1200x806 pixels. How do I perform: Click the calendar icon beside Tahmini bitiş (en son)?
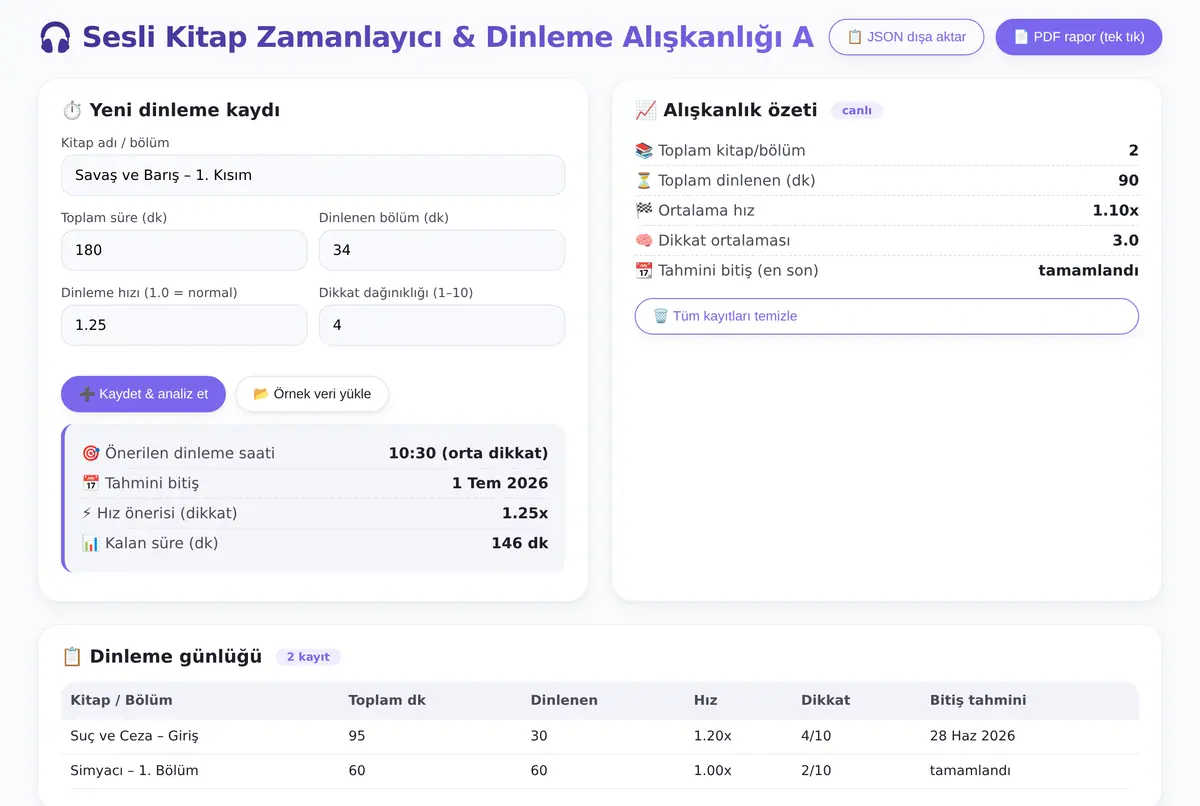(x=644, y=271)
